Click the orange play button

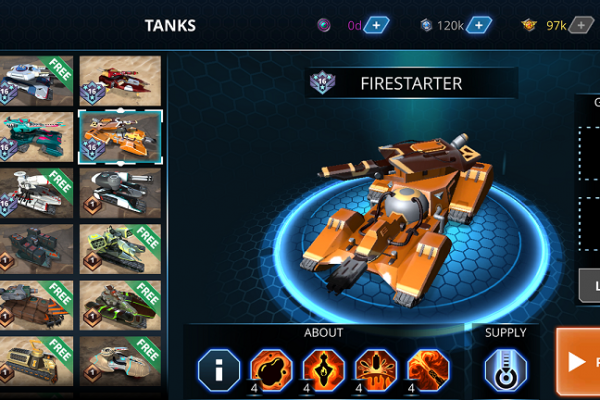(x=578, y=361)
